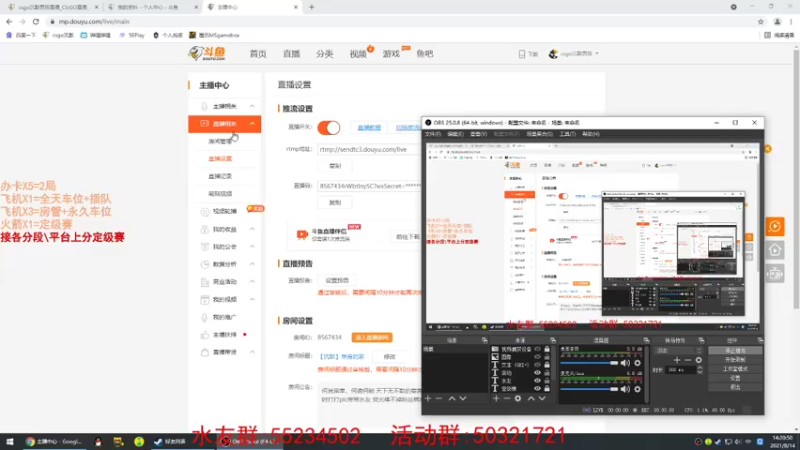The image size is (800, 450).
Task: Remove selected scene with Scenes minus icon
Action: (439, 398)
